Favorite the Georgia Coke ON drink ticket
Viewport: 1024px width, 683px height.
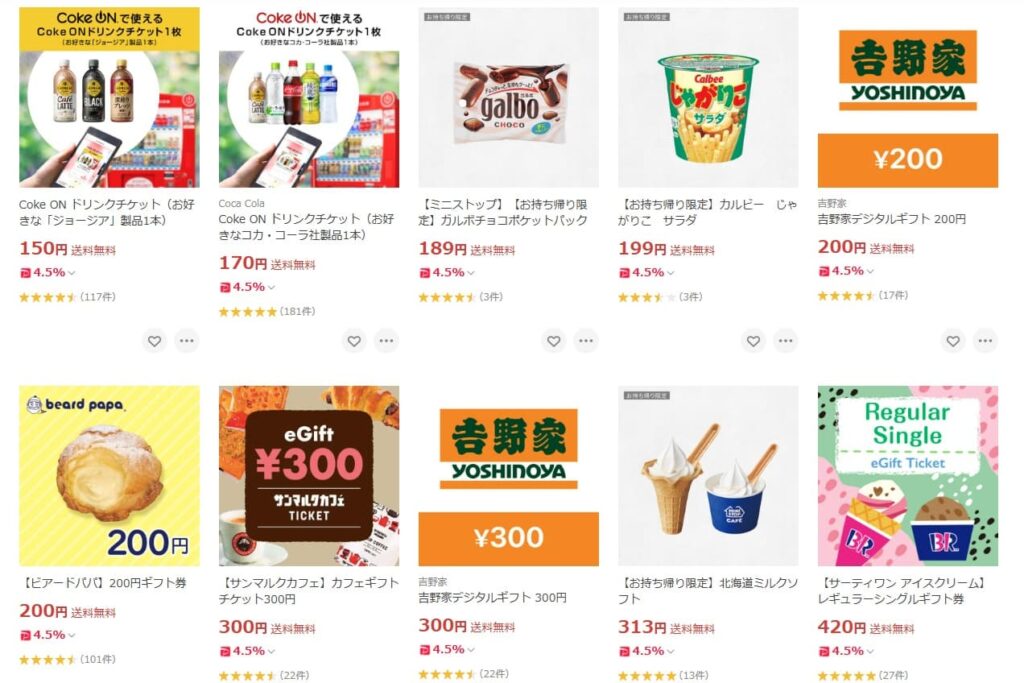tap(154, 341)
